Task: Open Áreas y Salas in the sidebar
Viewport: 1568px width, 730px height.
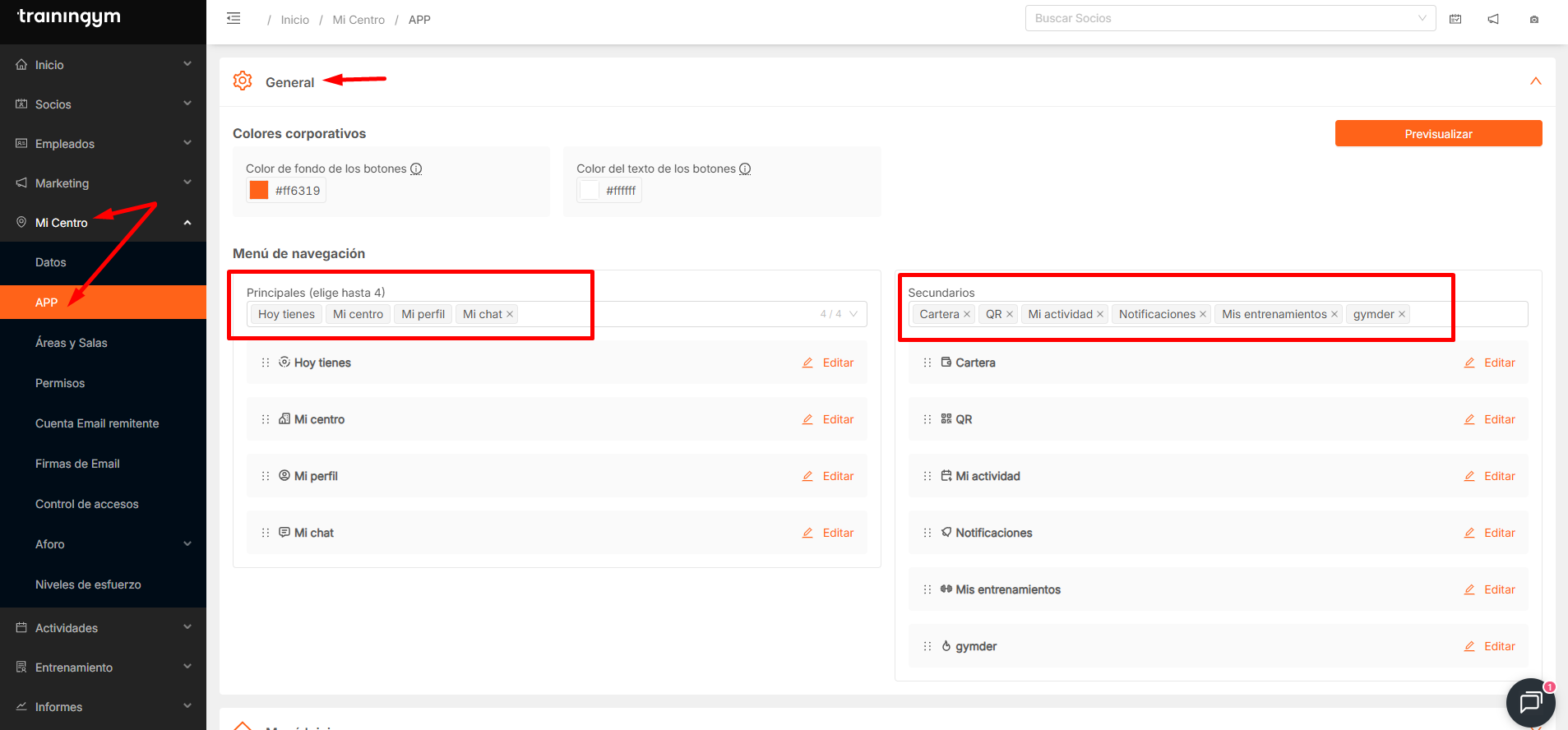Action: pyautogui.click(x=72, y=343)
